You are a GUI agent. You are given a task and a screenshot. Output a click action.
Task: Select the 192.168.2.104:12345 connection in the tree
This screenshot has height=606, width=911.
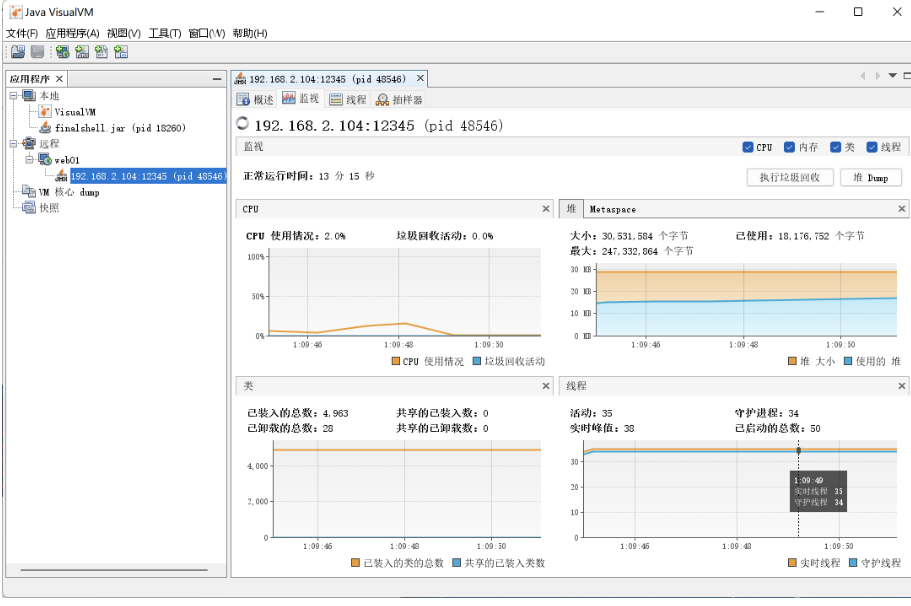[x=147, y=176]
